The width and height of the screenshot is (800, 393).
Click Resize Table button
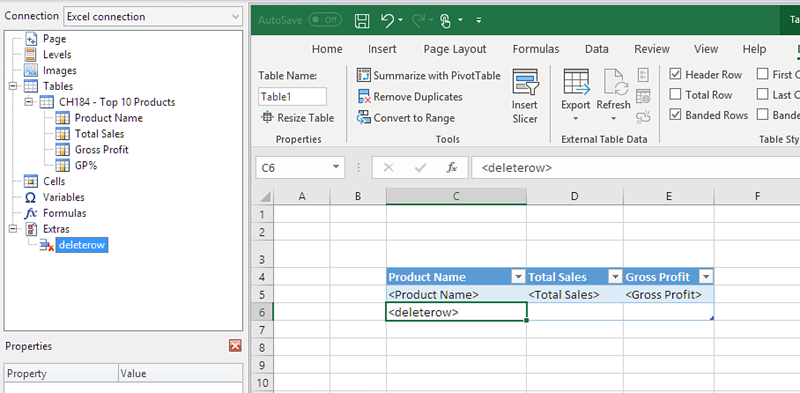[x=297, y=118]
